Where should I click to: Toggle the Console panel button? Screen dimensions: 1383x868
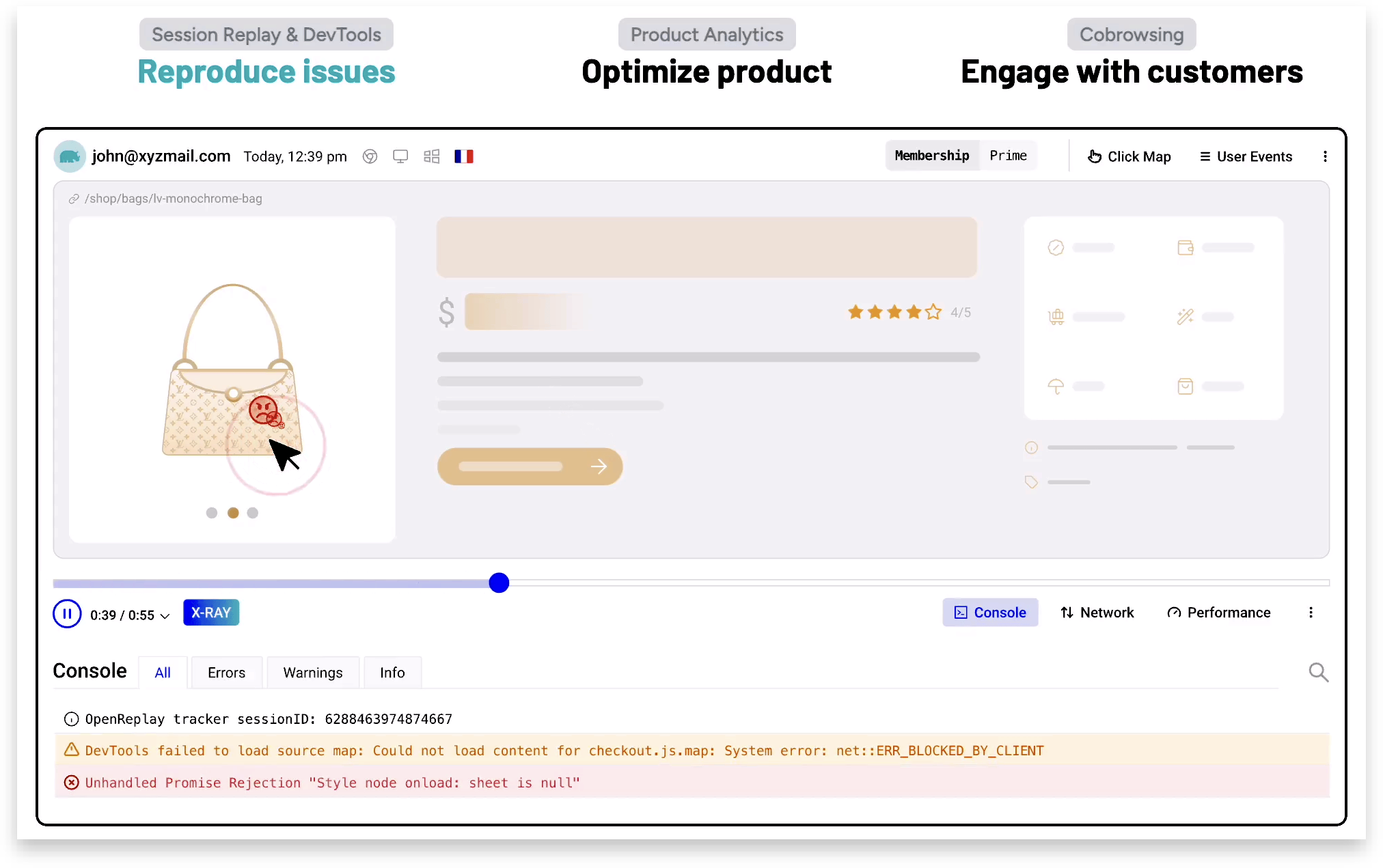(990, 613)
